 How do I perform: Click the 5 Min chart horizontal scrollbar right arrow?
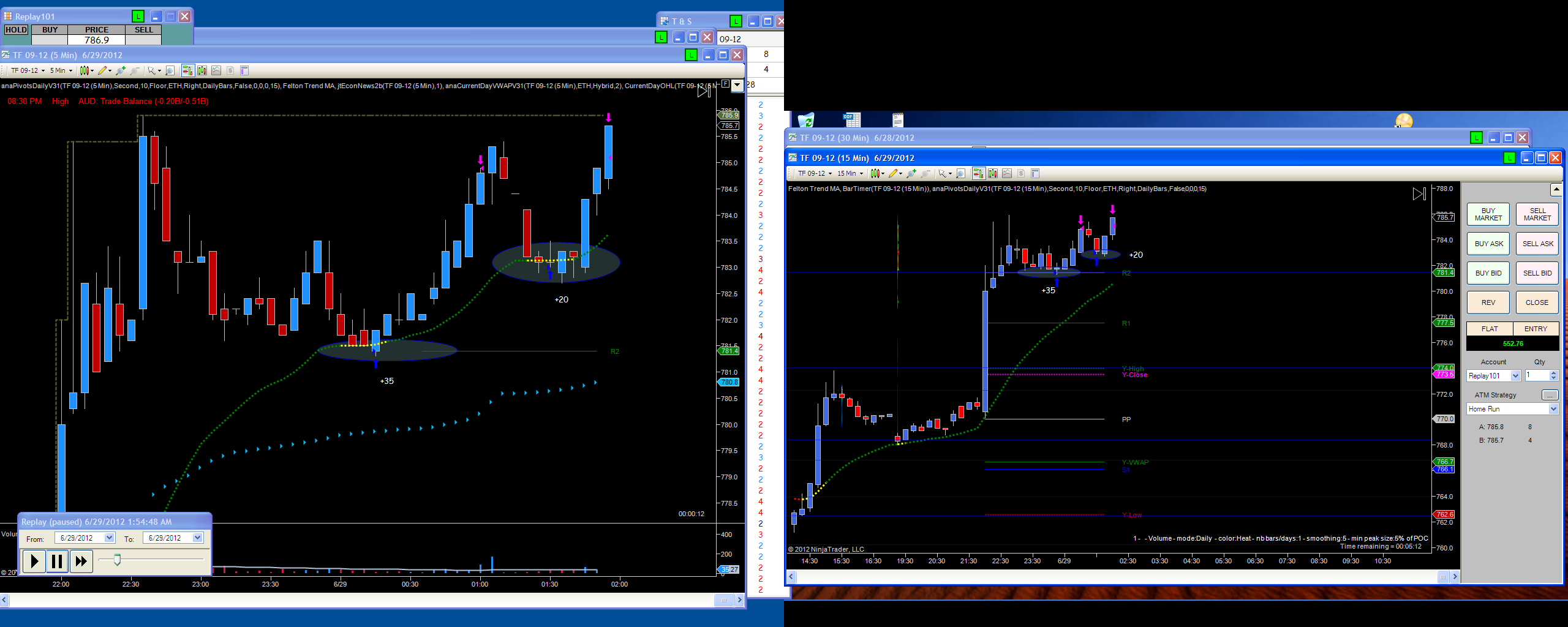pyautogui.click(x=739, y=600)
